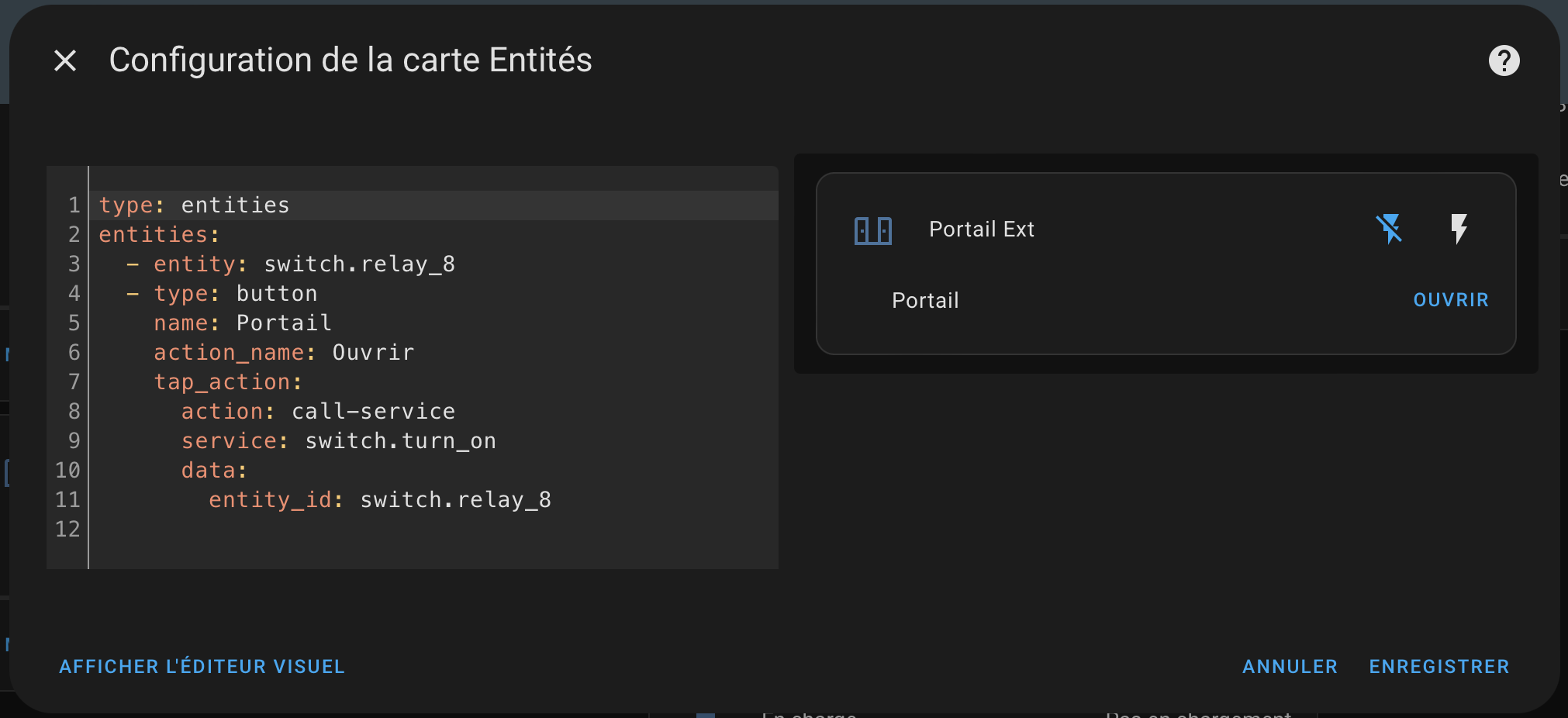Select the Portail Ext entity name
Screen dimensions: 1568x718
[x=982, y=230]
